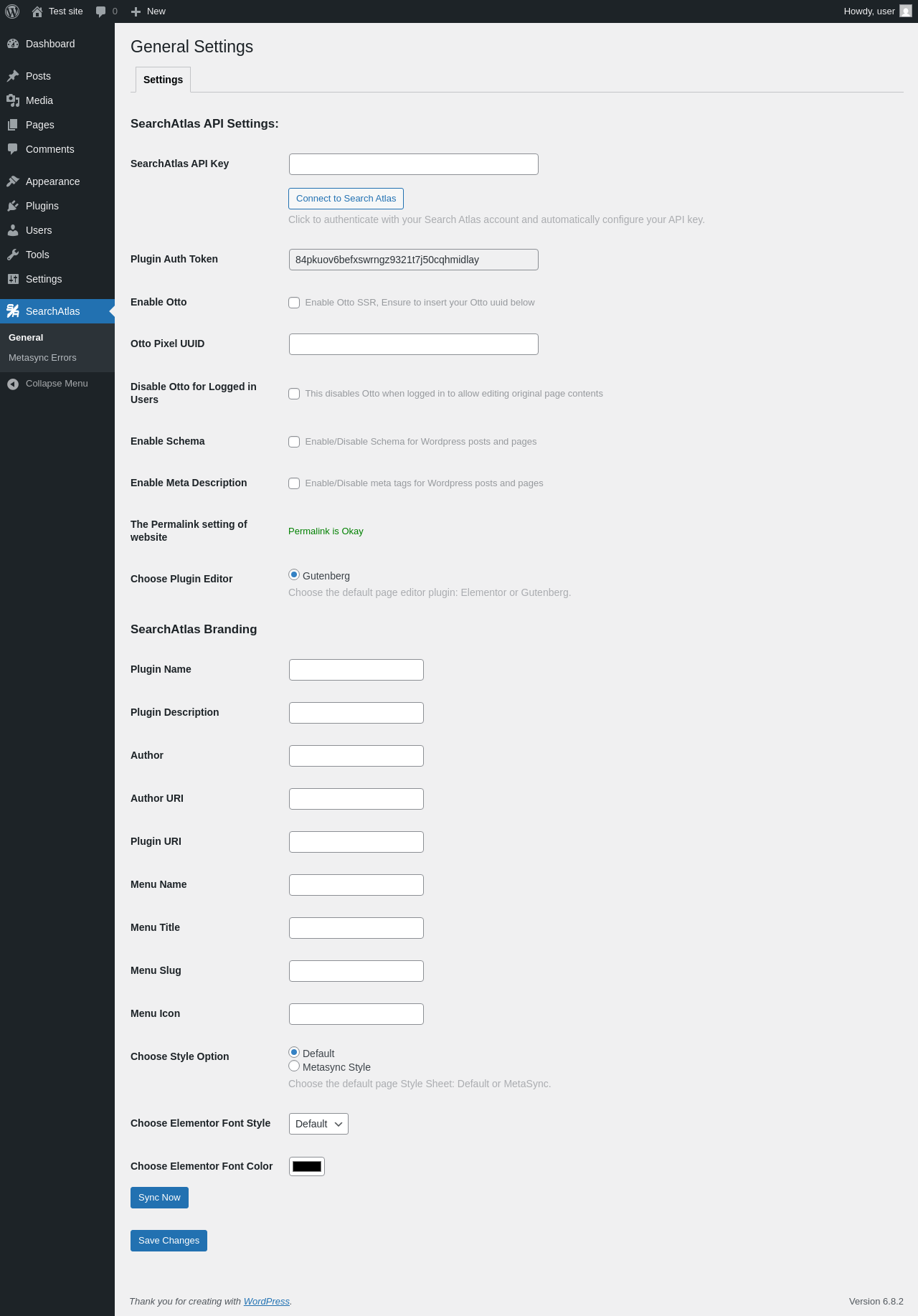The image size is (918, 1316).
Task: Click the Menu Slug input field
Action: [x=356, y=971]
